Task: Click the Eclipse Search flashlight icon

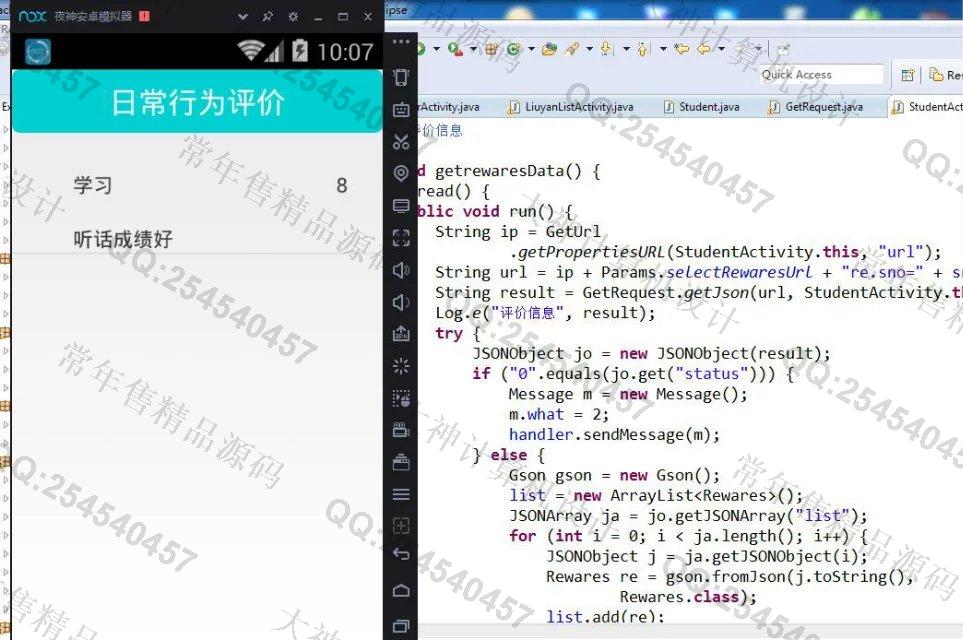Action: click(x=572, y=49)
